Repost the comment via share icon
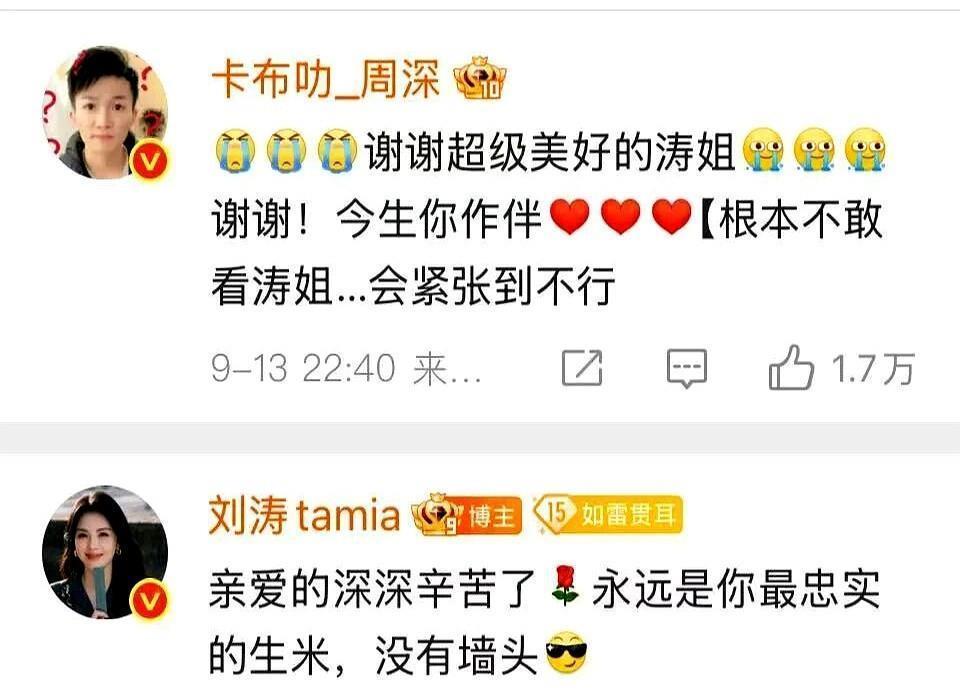Image resolution: width=960 pixels, height=691 pixels. click(x=582, y=368)
